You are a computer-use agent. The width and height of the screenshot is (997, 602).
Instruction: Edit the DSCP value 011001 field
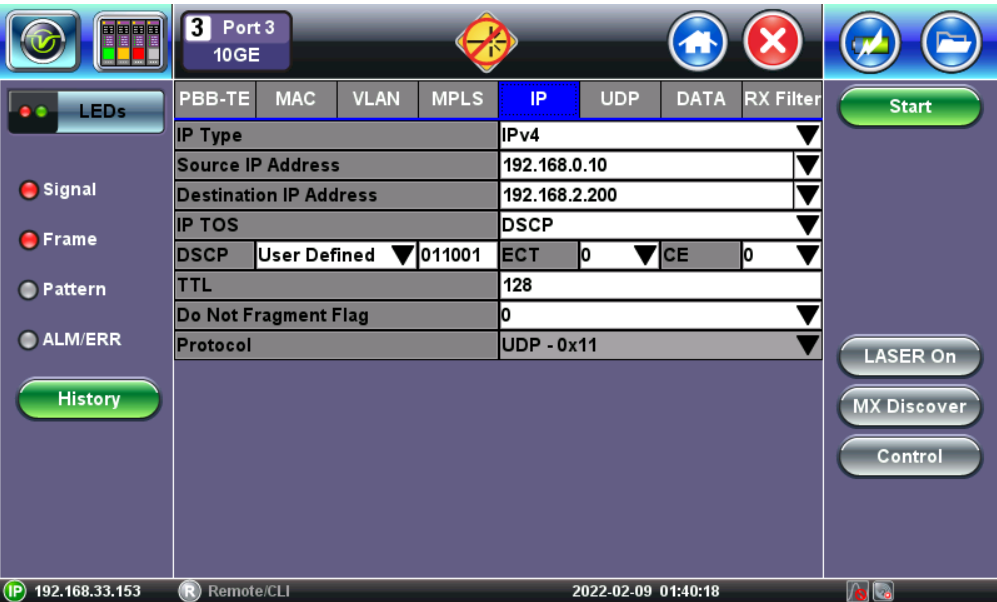(458, 255)
